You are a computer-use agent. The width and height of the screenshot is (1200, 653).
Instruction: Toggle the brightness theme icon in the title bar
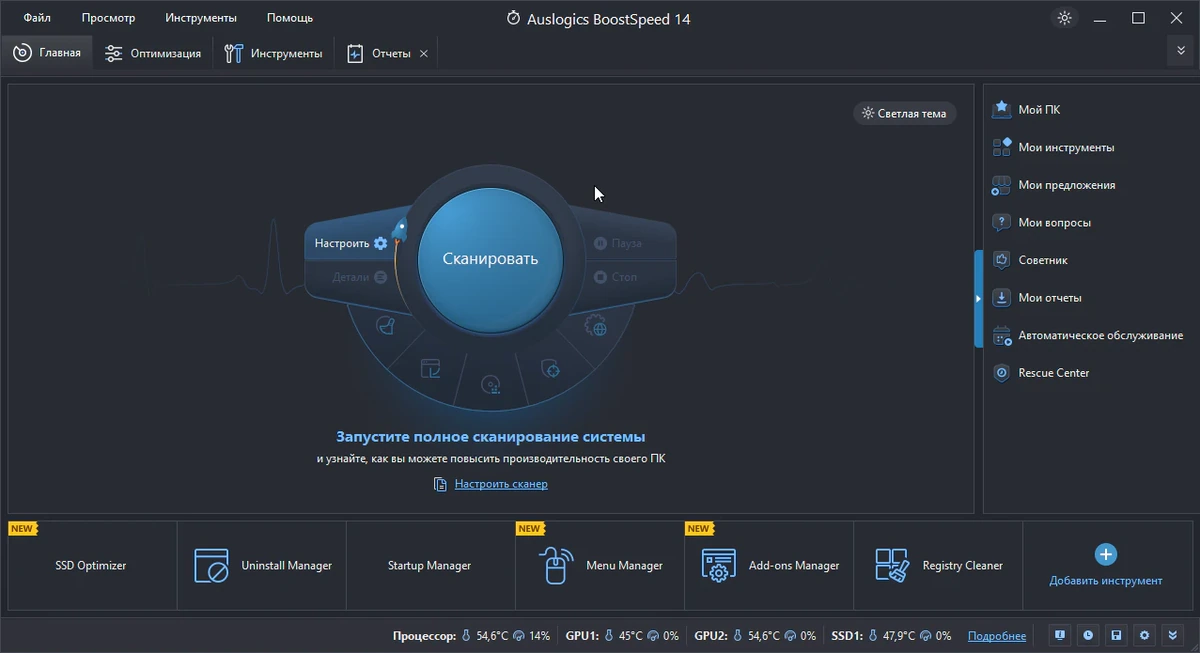1064,18
